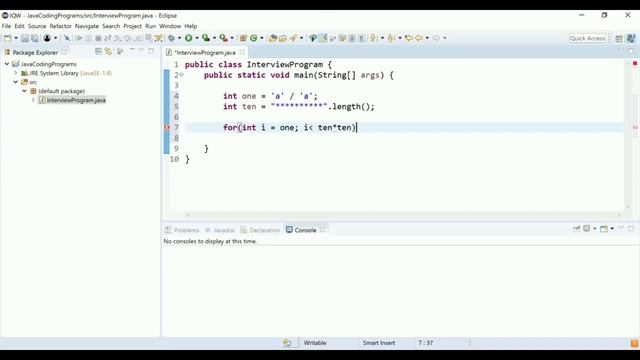The width and height of the screenshot is (640, 360).
Task: Open the Open Console dropdown arrow
Action: (612, 229)
